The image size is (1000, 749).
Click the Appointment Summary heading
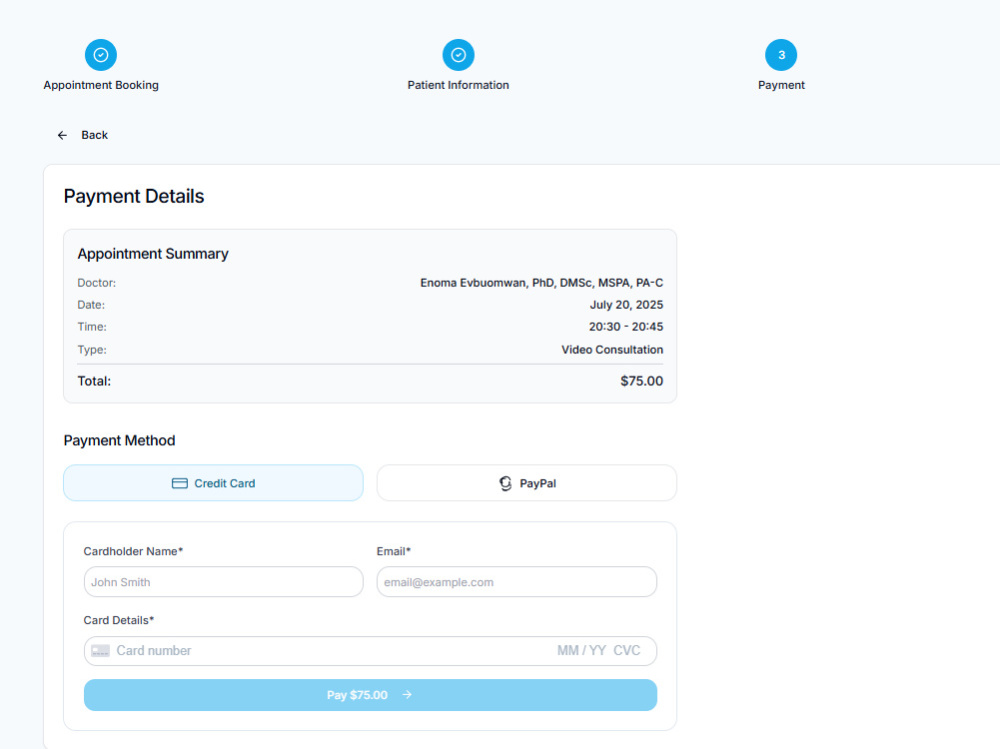[x=153, y=254]
